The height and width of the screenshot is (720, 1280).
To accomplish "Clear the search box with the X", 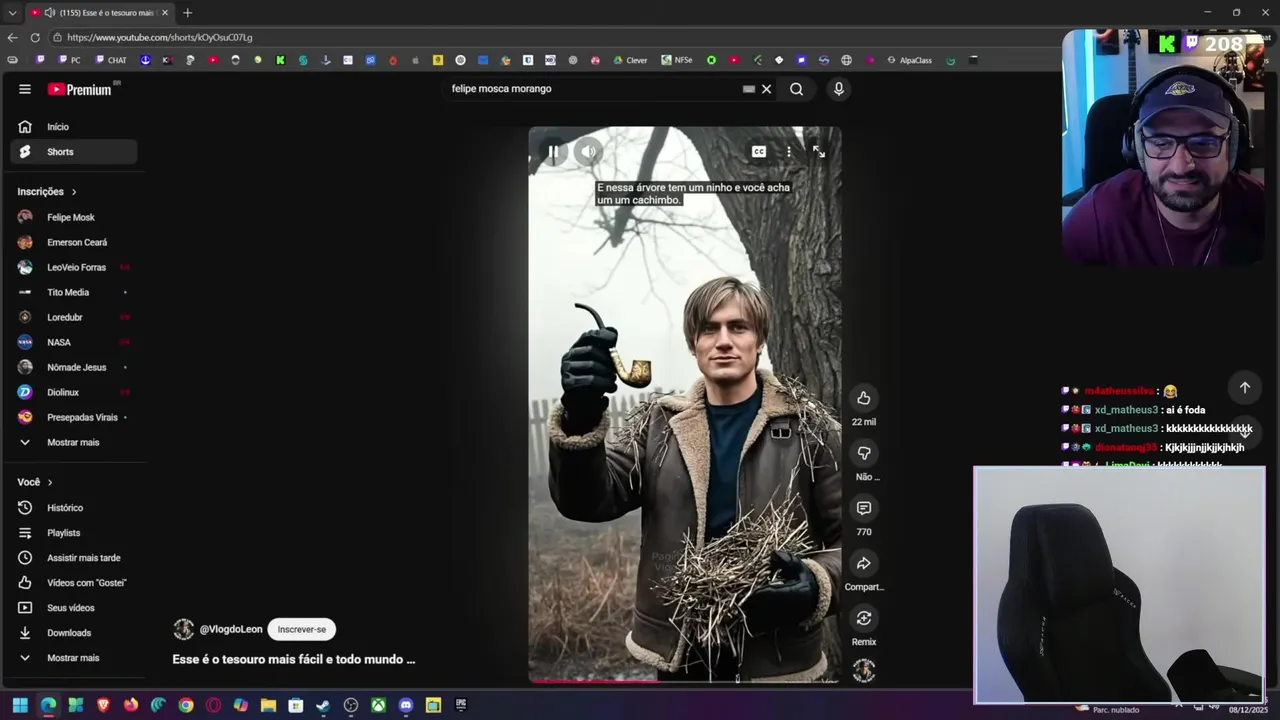I will tap(766, 89).
